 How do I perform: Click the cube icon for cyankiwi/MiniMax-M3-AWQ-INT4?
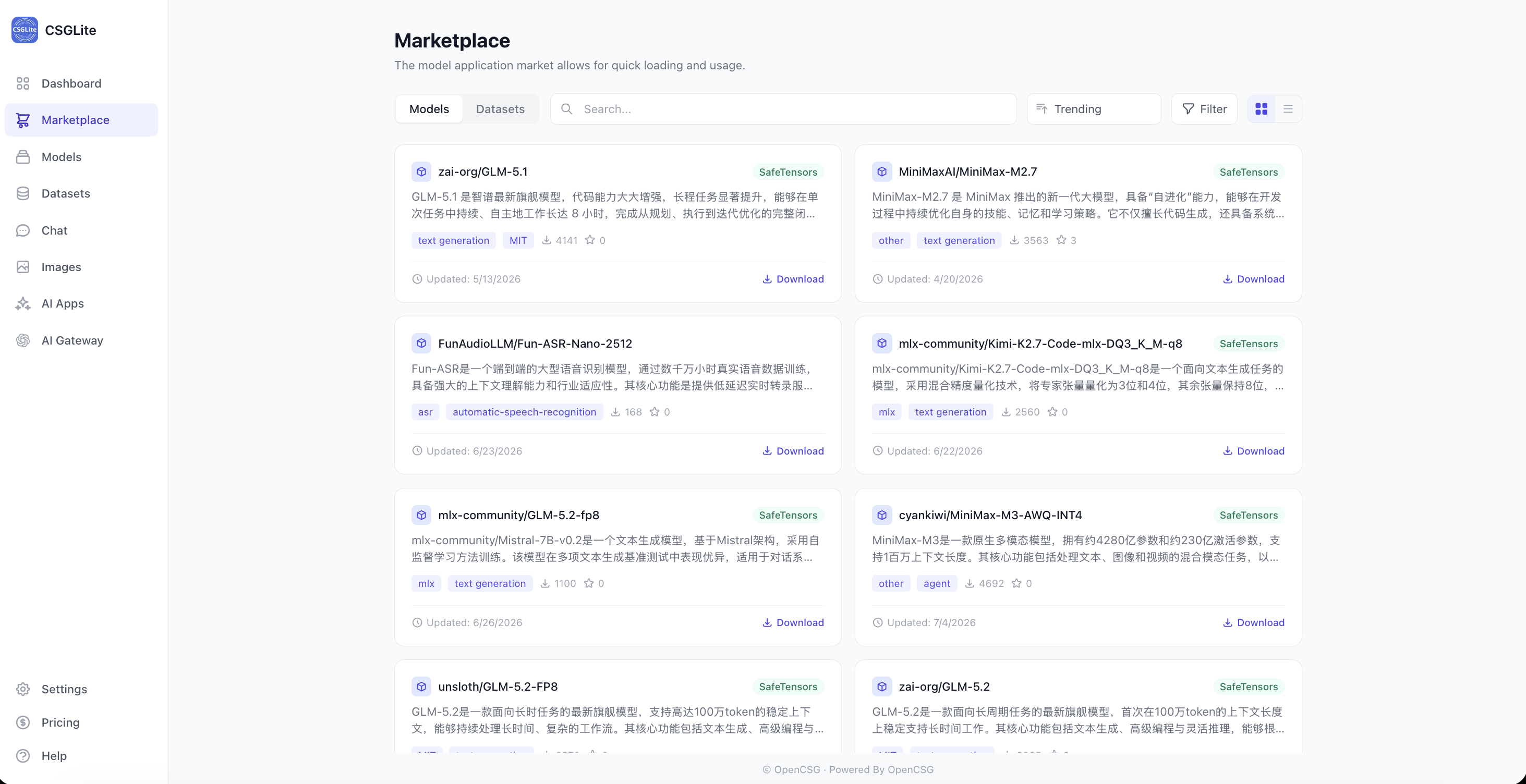881,515
